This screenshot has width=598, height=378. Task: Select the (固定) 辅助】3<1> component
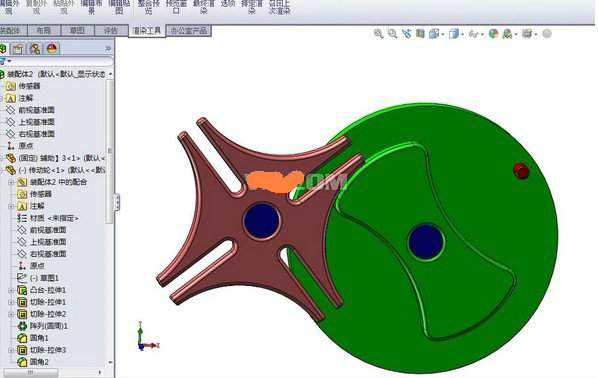point(61,158)
